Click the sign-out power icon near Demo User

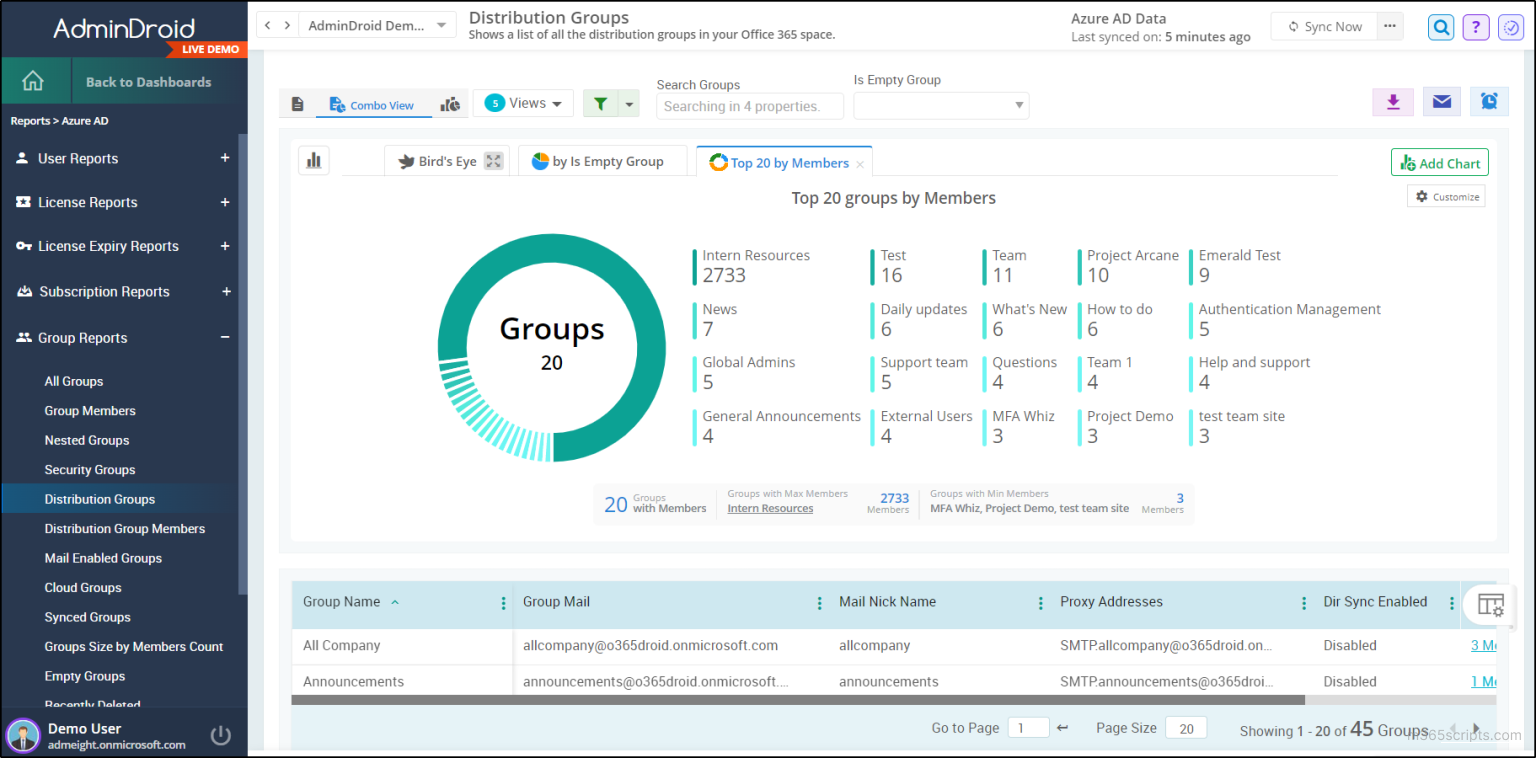pyautogui.click(x=220, y=735)
